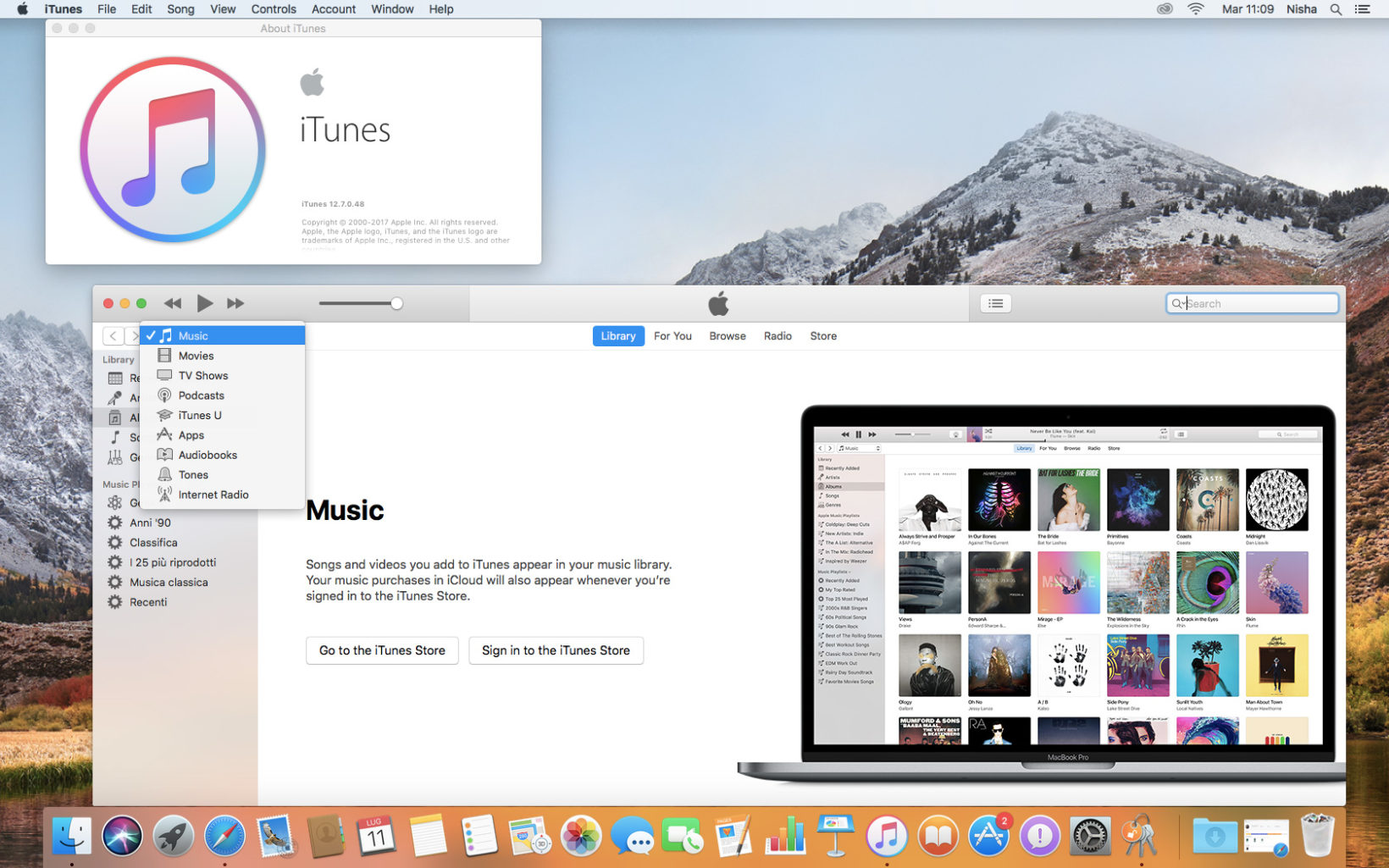Open the Trash in the Dock
Image resolution: width=1389 pixels, height=868 pixels.
pos(1317,837)
